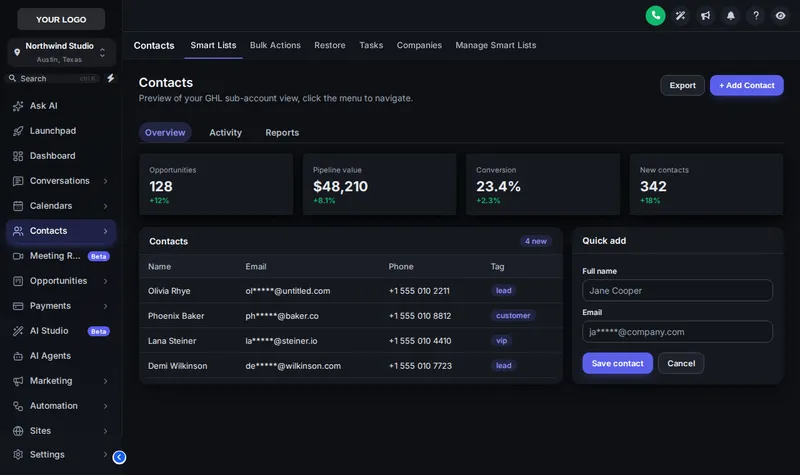800x475 pixels.
Task: Open the notifications bell
Action: coord(731,16)
